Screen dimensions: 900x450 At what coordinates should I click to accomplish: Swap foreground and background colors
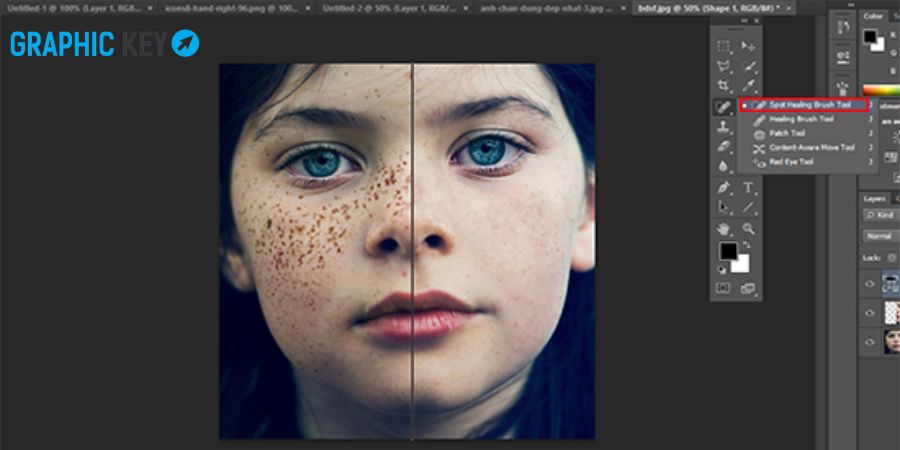point(745,247)
